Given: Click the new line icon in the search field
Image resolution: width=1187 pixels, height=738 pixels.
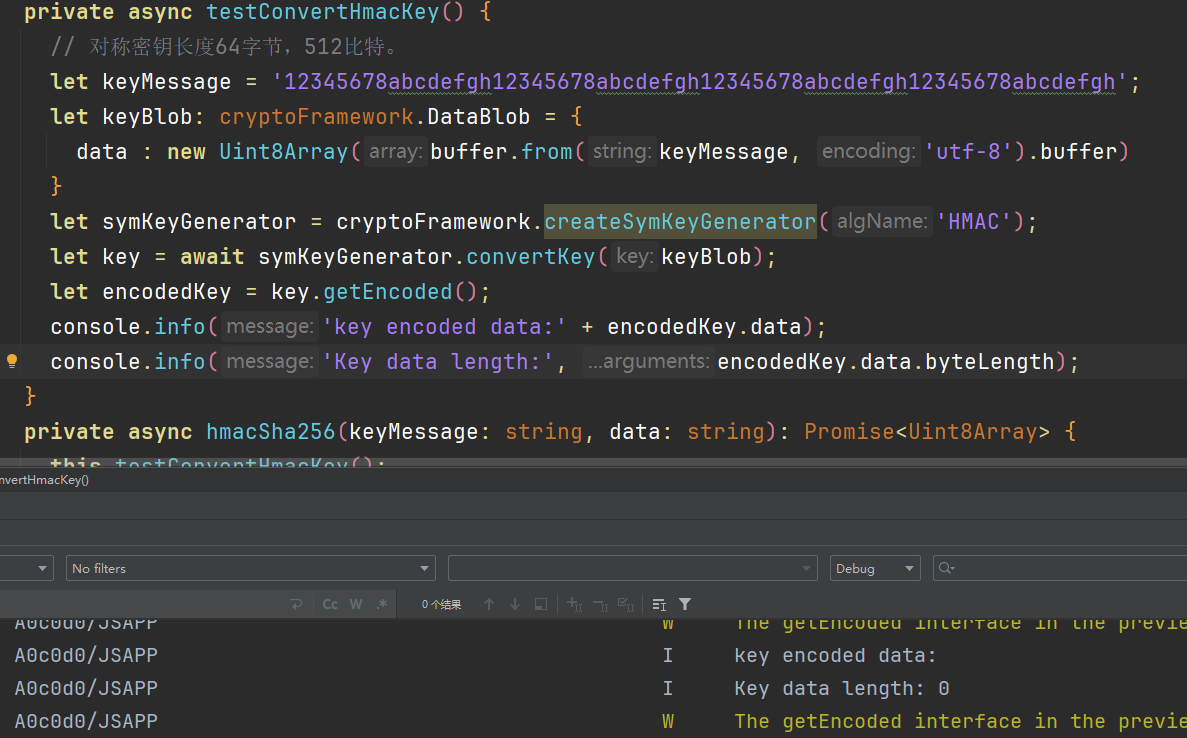Looking at the screenshot, I should (x=296, y=604).
